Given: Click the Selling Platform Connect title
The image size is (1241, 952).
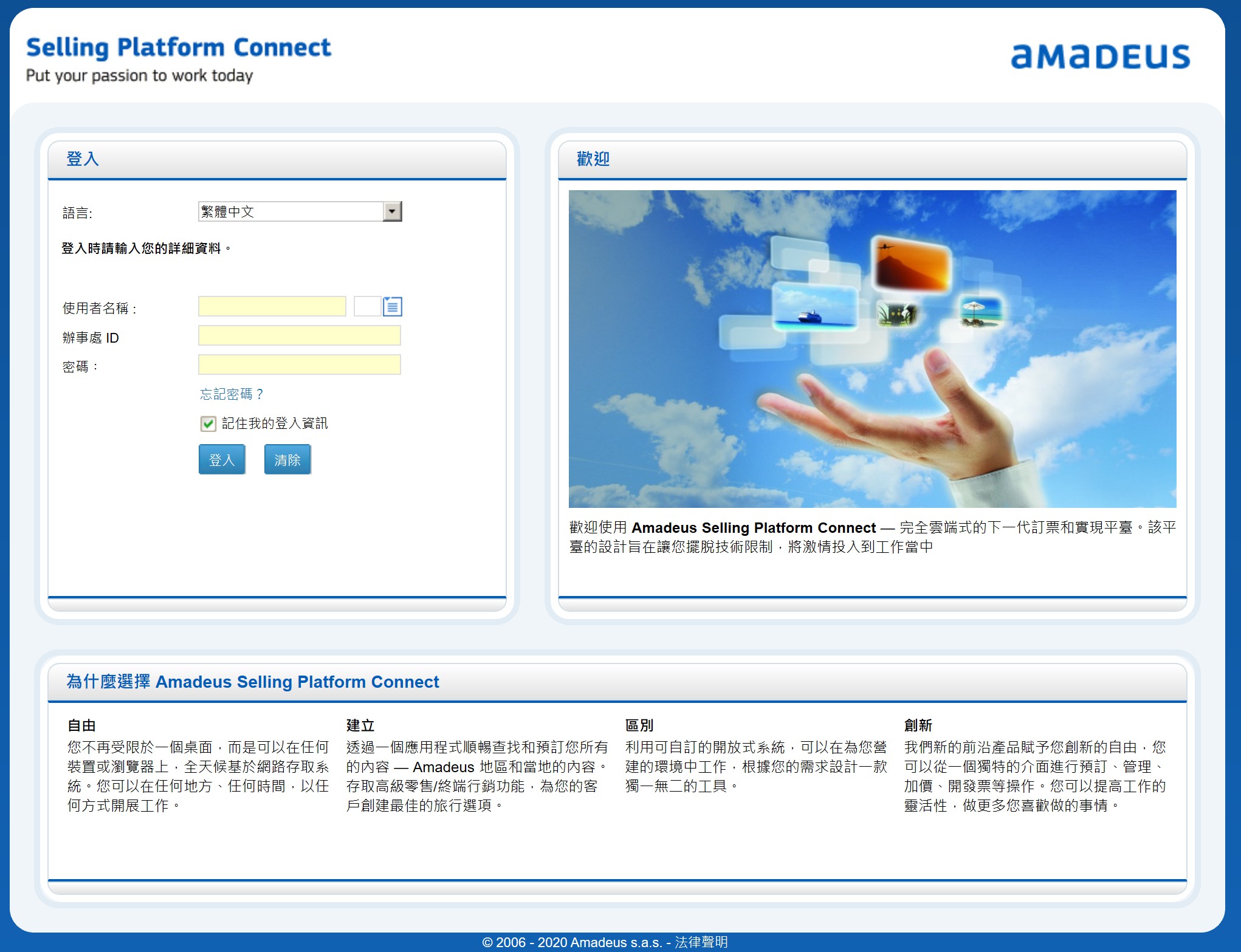Looking at the screenshot, I should [179, 47].
